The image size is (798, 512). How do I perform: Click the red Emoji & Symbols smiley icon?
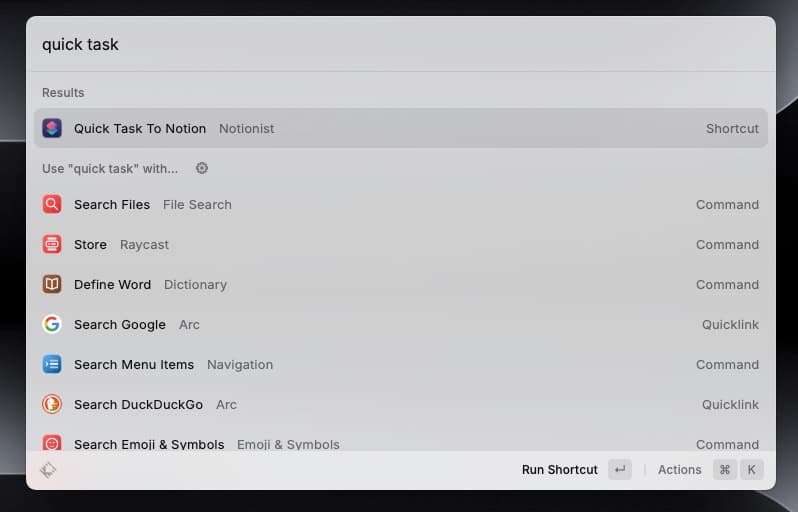52,443
